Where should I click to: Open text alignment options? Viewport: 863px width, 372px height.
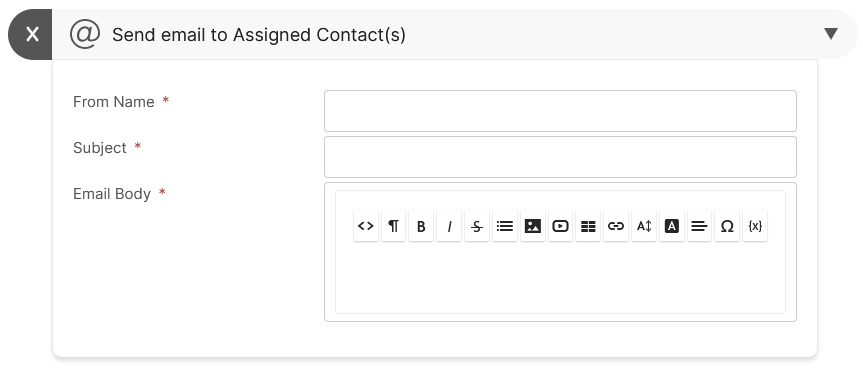click(x=700, y=226)
